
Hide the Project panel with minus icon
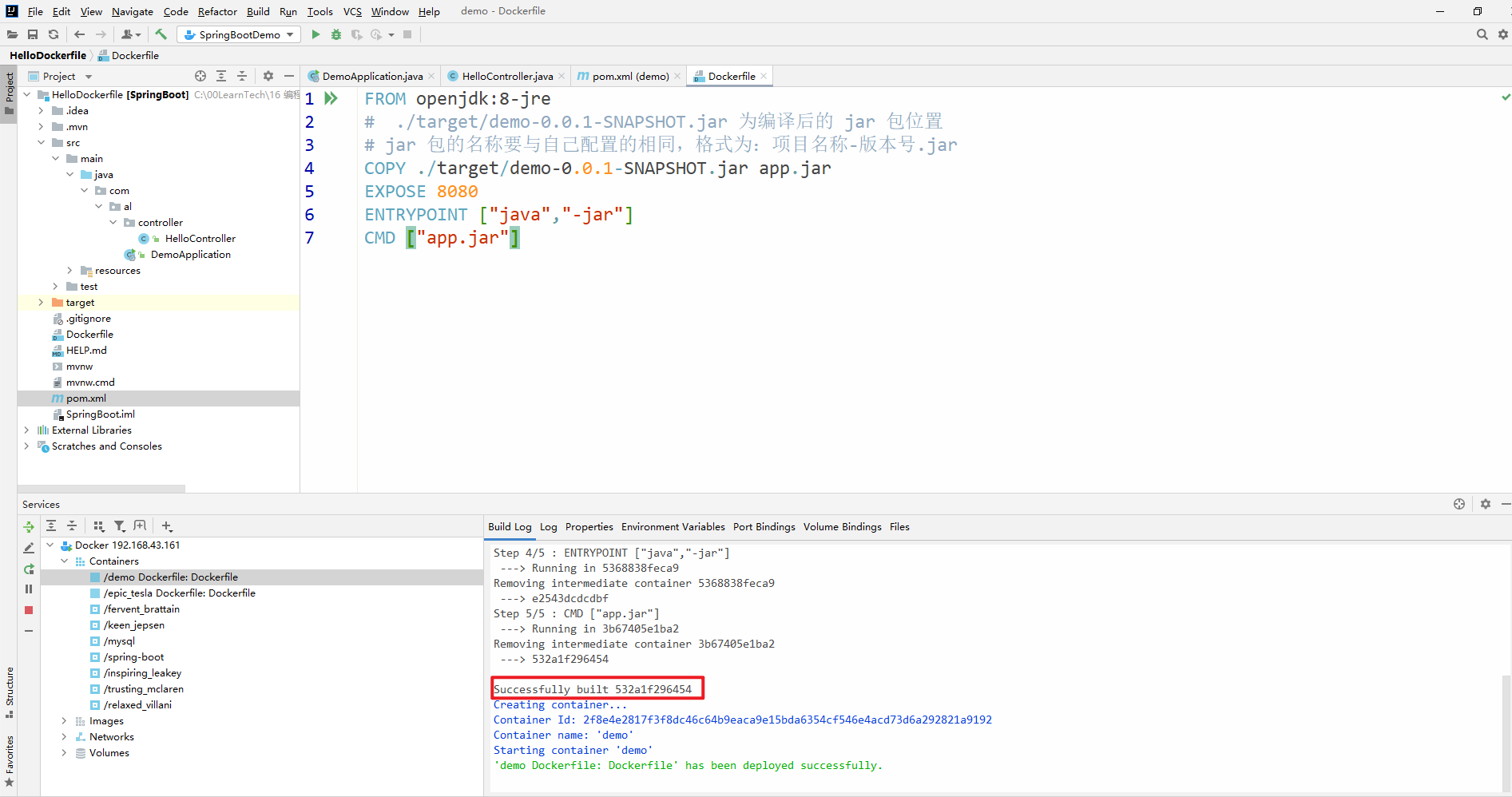289,76
